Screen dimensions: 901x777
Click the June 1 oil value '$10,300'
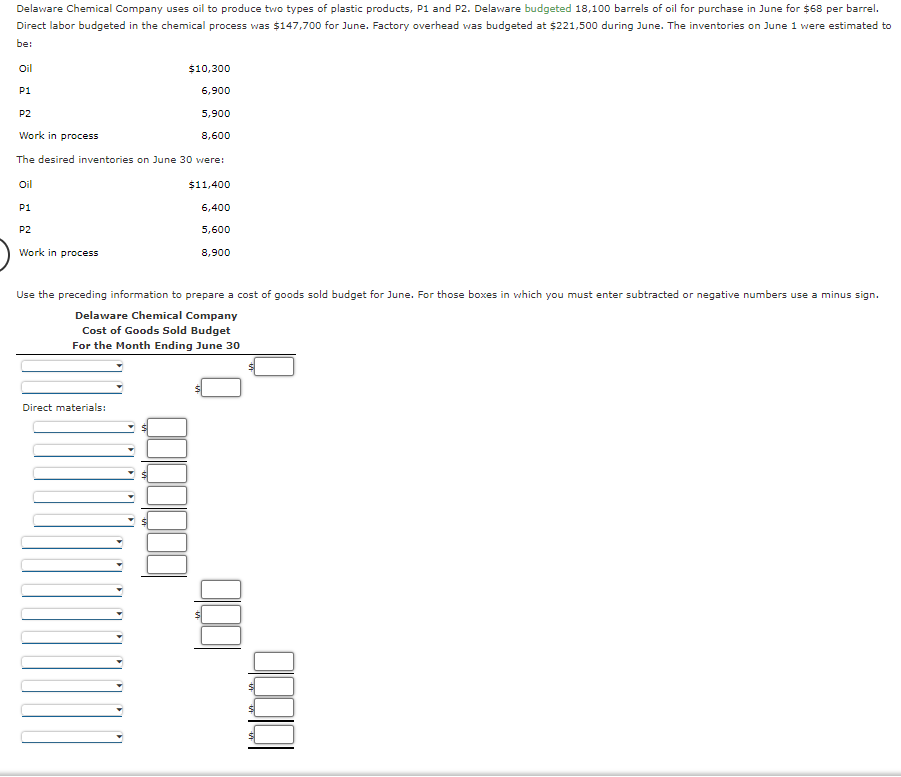tap(209, 68)
